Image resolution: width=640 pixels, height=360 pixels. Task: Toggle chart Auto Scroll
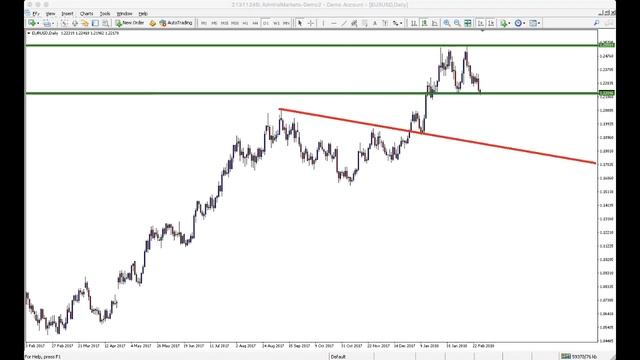(480, 23)
